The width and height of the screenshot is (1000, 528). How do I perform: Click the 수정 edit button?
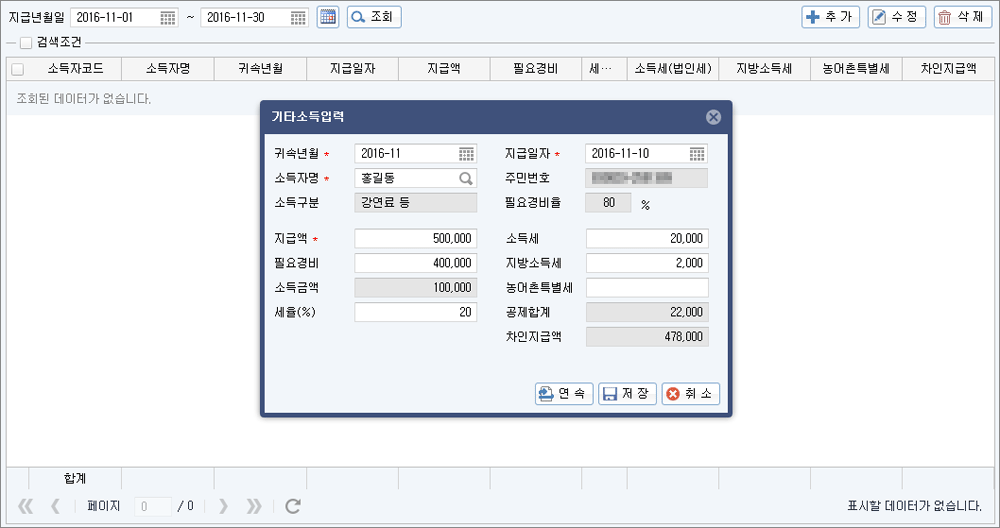point(897,17)
